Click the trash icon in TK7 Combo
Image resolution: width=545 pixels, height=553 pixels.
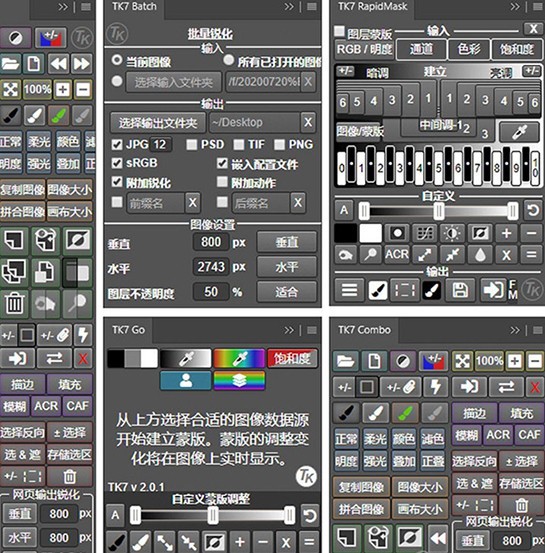[521, 505]
